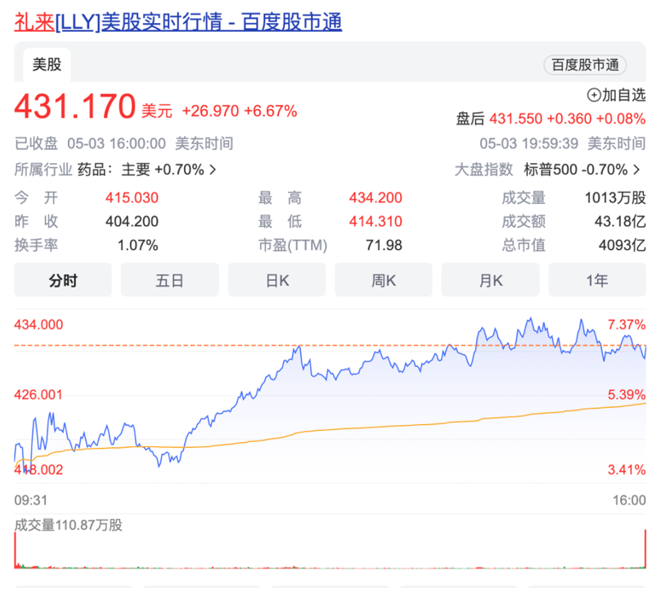Viewport: 657px width, 593px height.
Task: Click the 09:31 time axis label
Action: [31, 500]
